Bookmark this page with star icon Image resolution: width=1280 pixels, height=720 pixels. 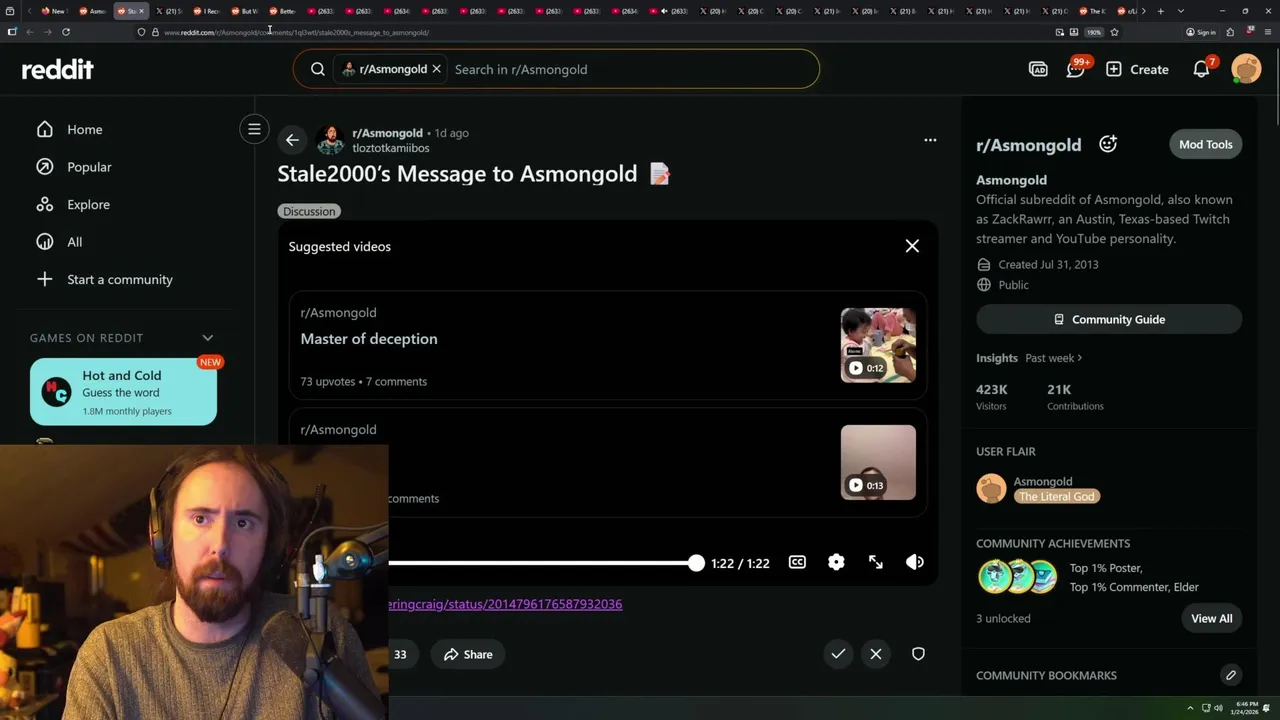tap(1114, 32)
